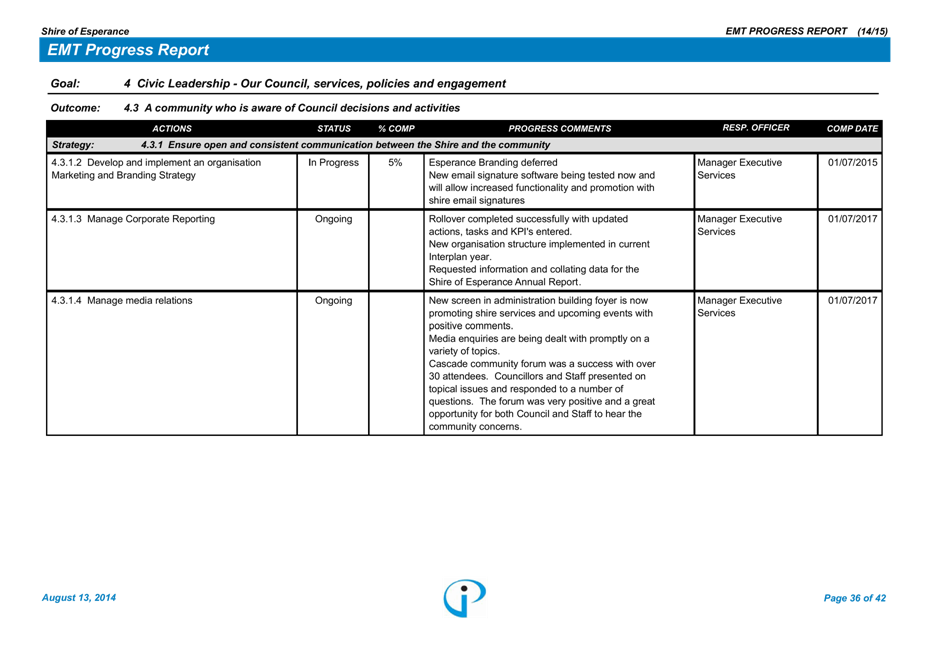Click the ACTIONS column header
Image resolution: width=928 pixels, height=657 pixels.
(x=172, y=128)
